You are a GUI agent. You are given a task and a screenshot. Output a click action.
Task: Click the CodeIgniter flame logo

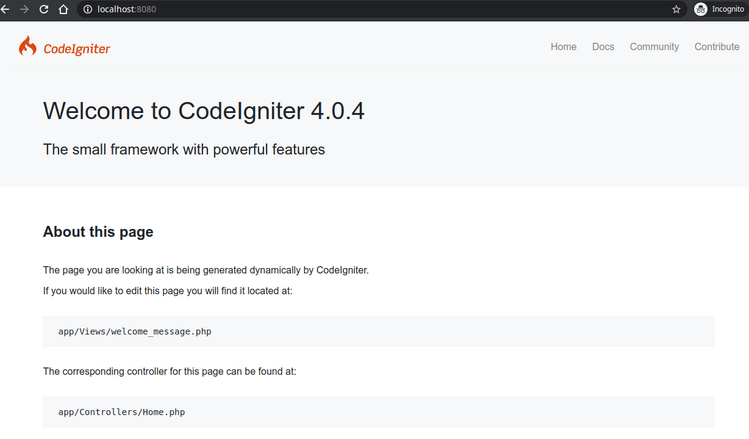click(x=28, y=46)
